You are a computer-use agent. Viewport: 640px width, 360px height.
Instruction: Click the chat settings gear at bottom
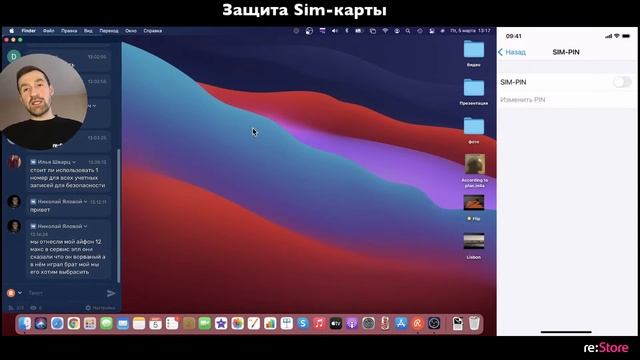(x=88, y=308)
